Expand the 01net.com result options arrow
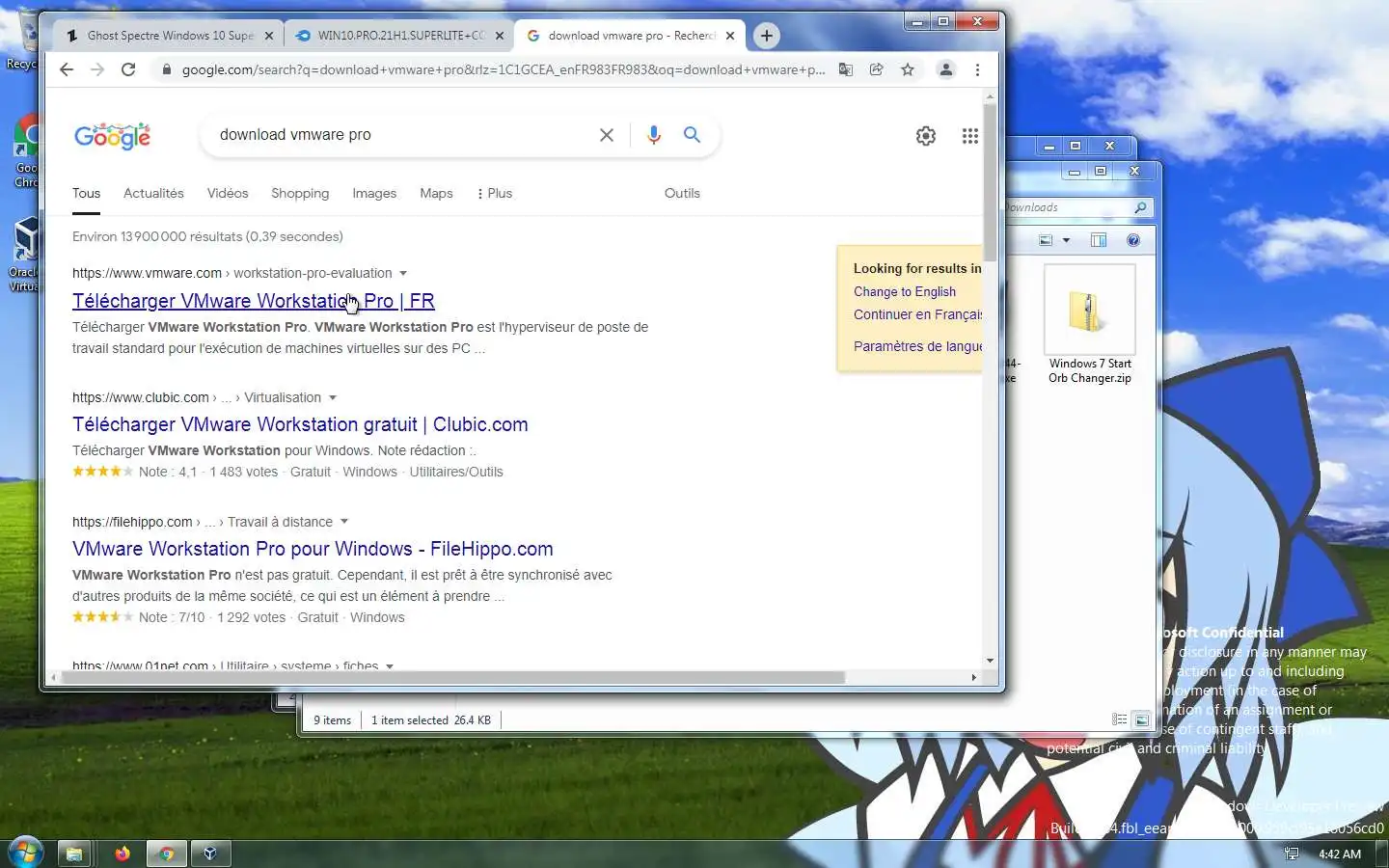Image resolution: width=1389 pixels, height=868 pixels. click(390, 665)
